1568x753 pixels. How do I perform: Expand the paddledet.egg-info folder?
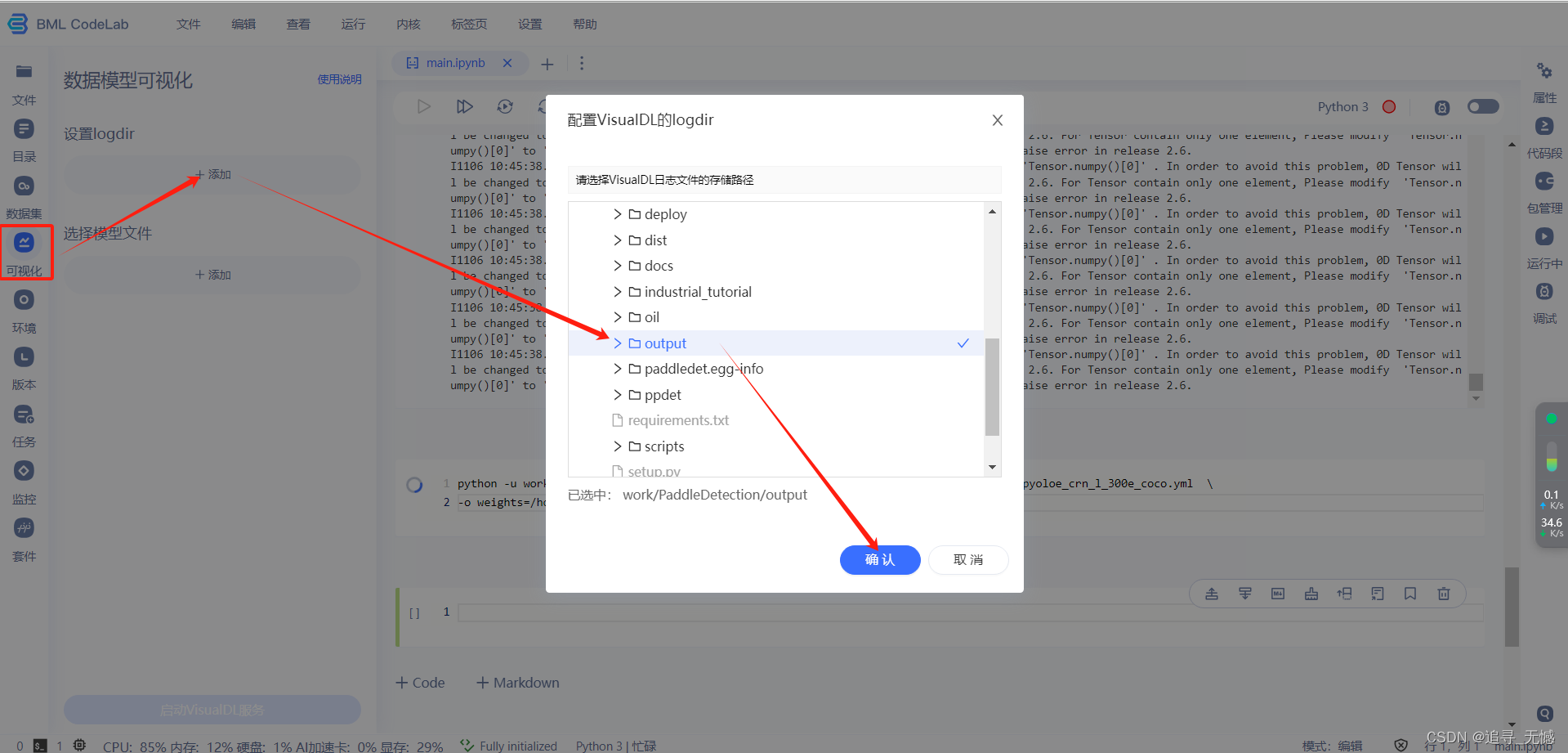tap(618, 369)
